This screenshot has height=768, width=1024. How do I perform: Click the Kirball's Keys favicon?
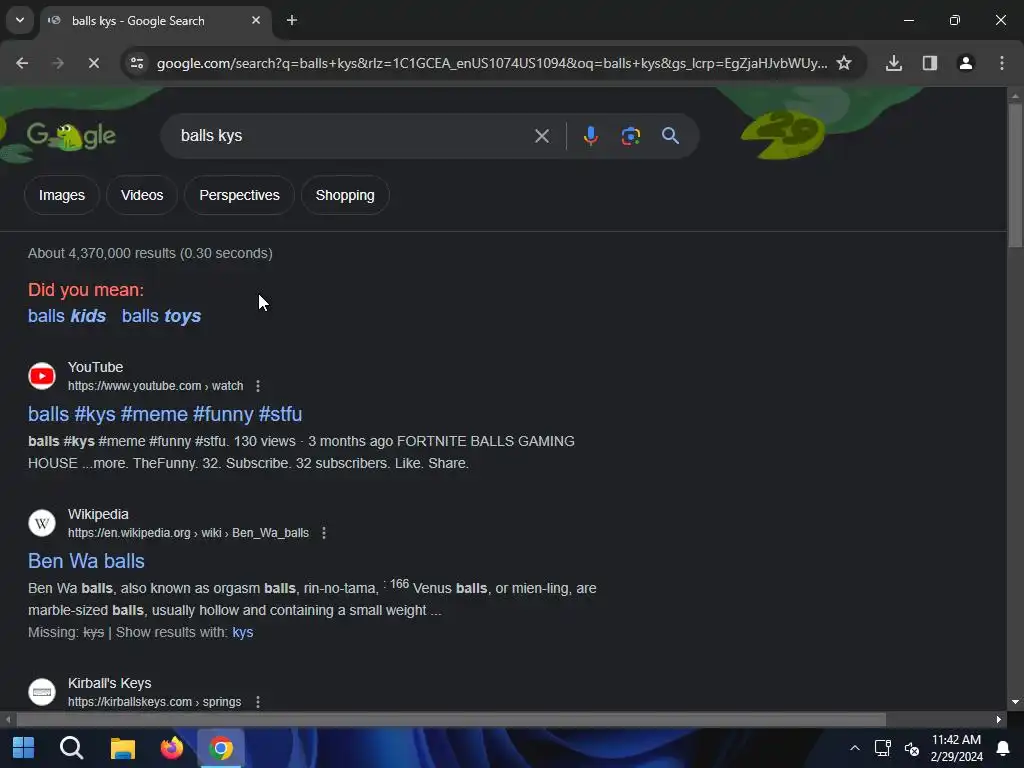point(42,692)
